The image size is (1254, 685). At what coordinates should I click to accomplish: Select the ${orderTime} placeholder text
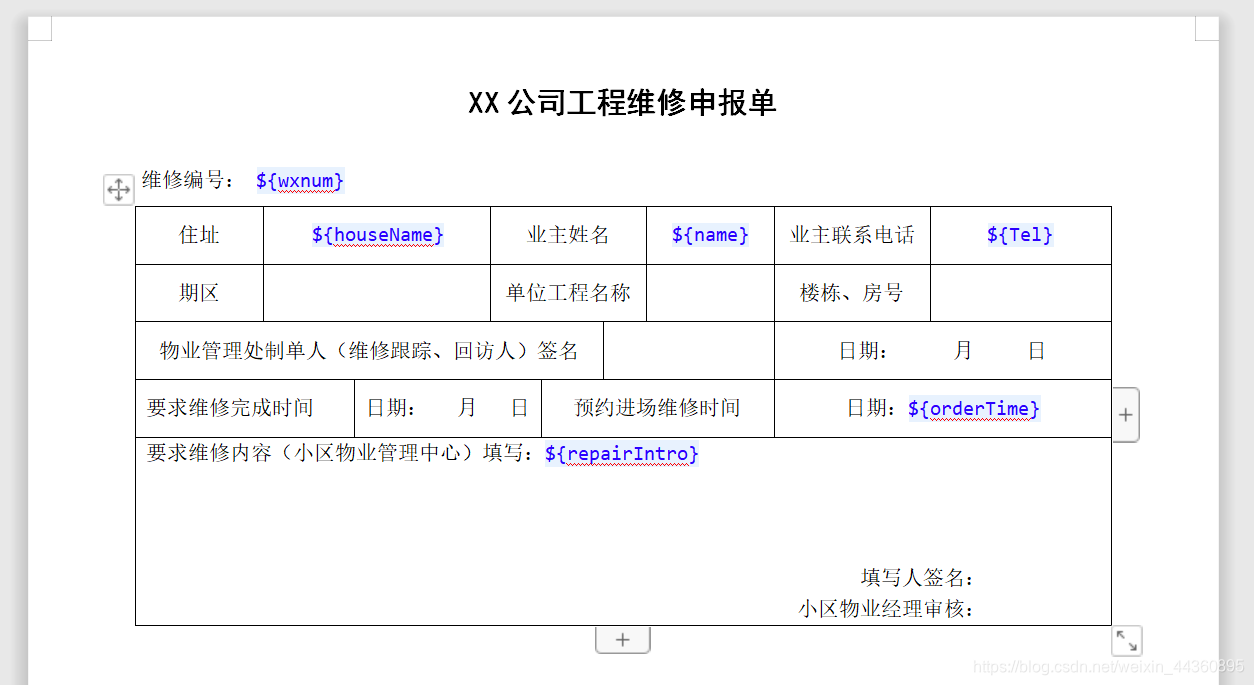coord(974,409)
